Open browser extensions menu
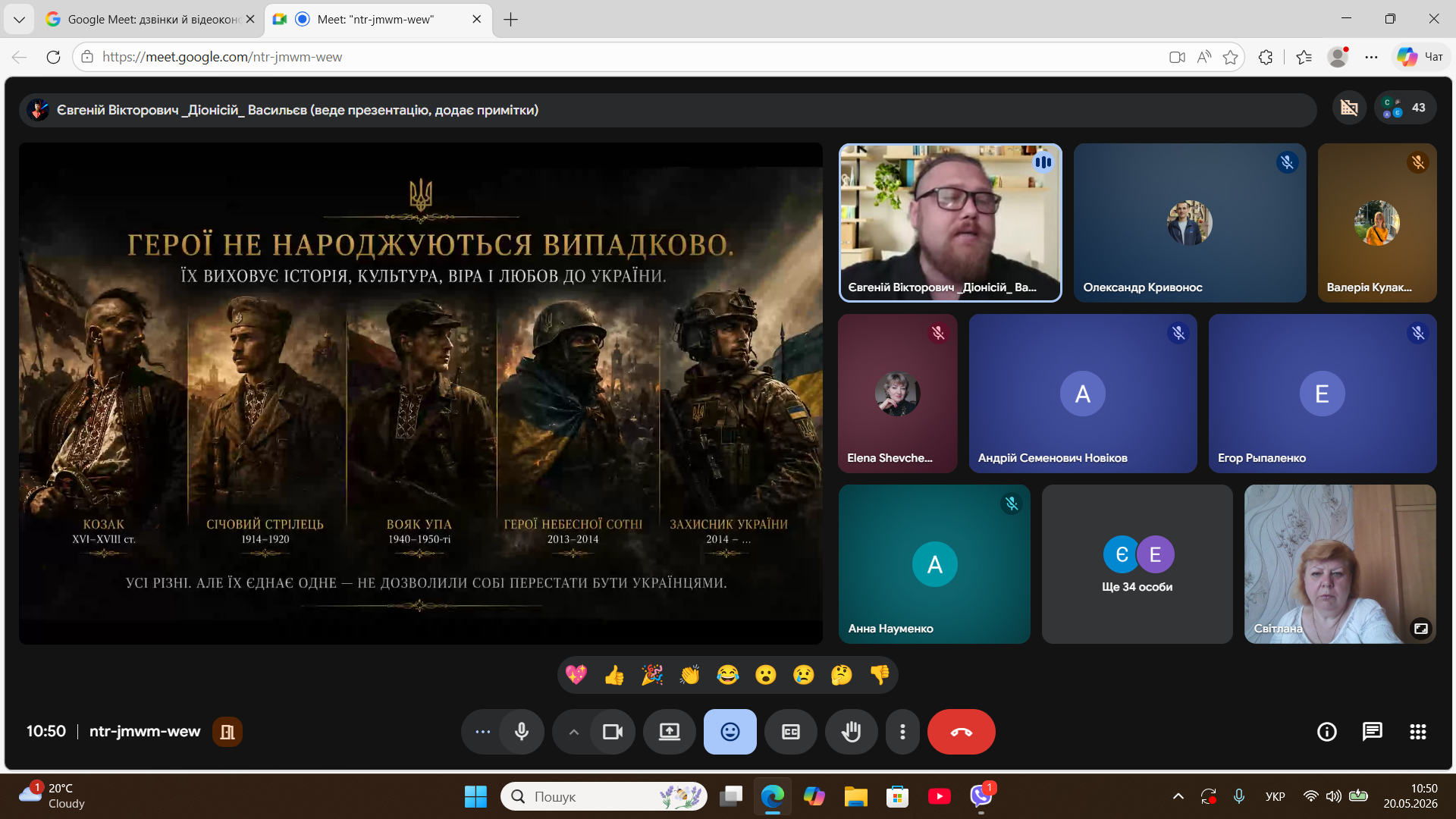This screenshot has height=819, width=1456. pos(1266,57)
